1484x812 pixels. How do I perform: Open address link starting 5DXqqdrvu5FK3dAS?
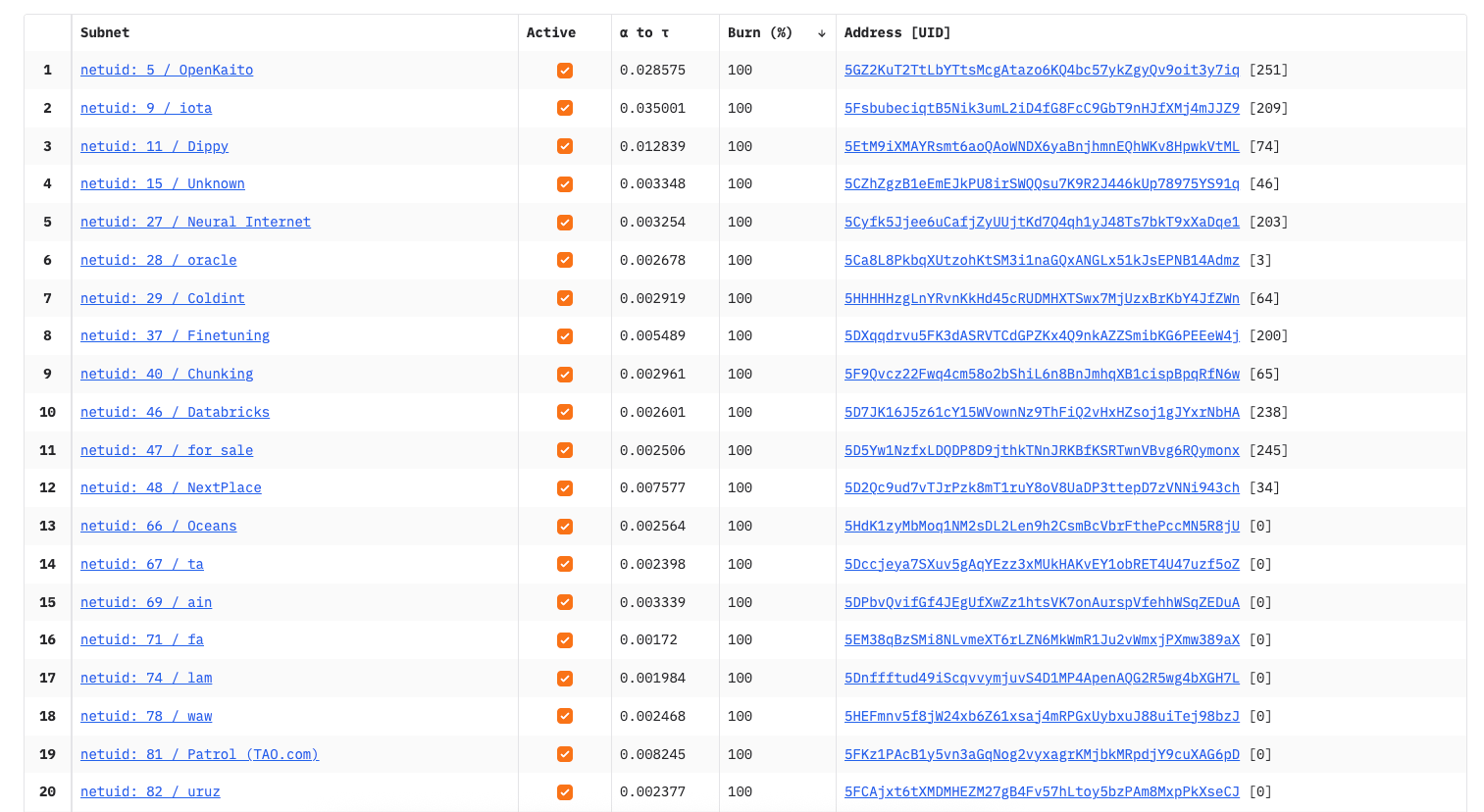pos(1042,335)
